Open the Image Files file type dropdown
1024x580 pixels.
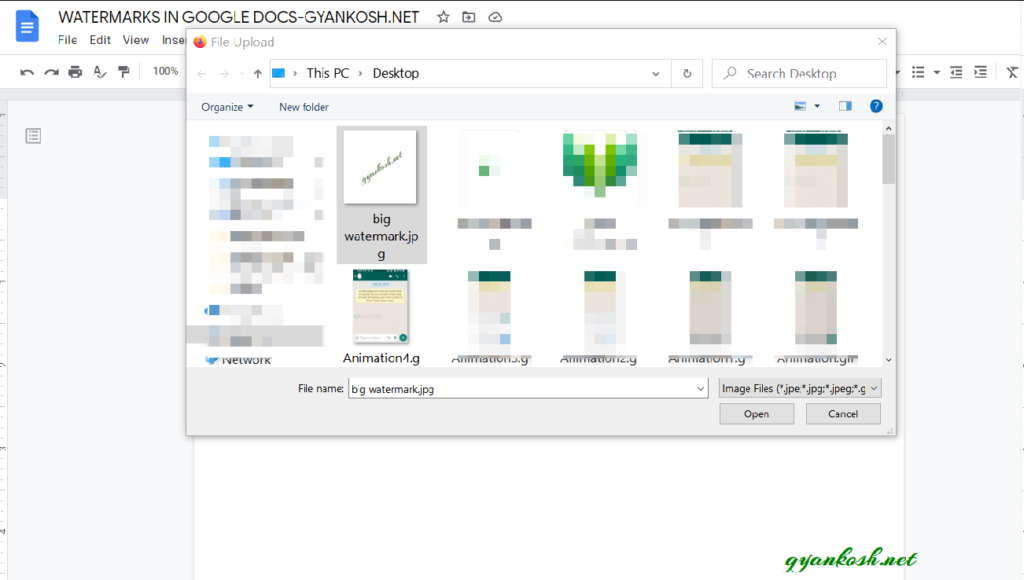797,388
